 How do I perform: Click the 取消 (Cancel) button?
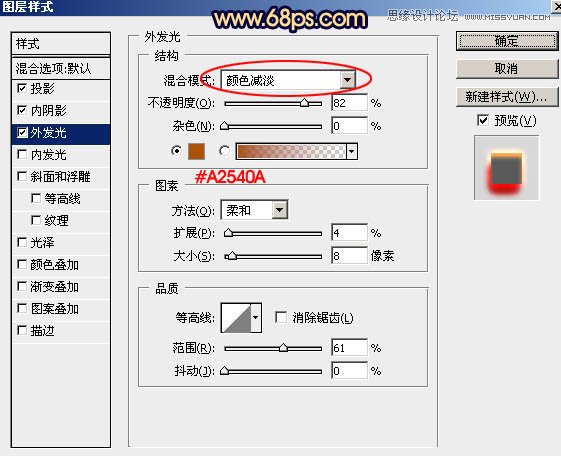507,69
